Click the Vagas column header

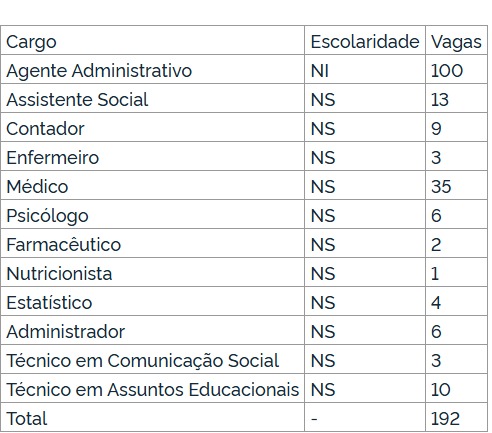coord(456,42)
